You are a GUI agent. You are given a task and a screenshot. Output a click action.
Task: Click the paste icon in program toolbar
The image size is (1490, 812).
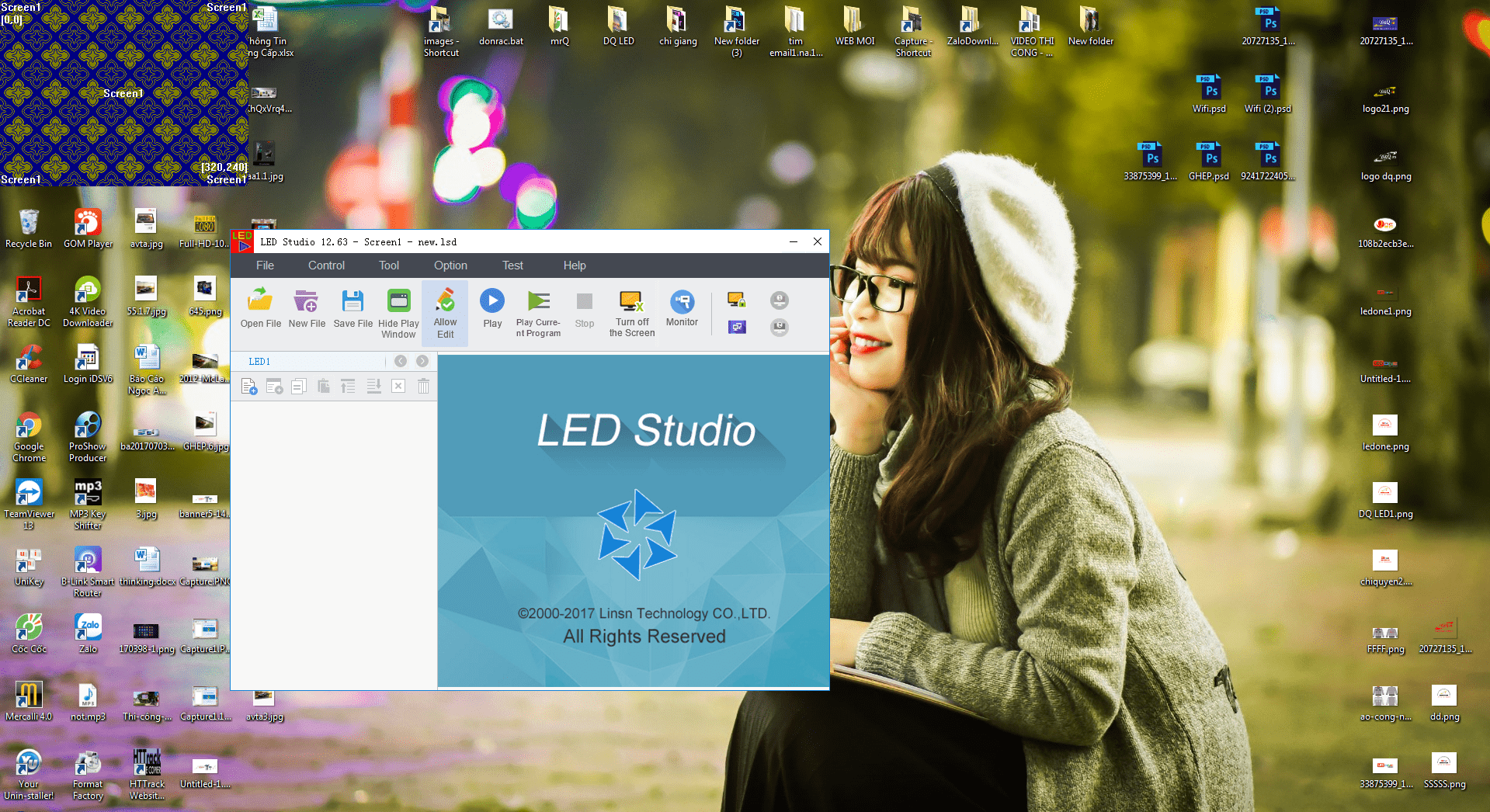324,386
